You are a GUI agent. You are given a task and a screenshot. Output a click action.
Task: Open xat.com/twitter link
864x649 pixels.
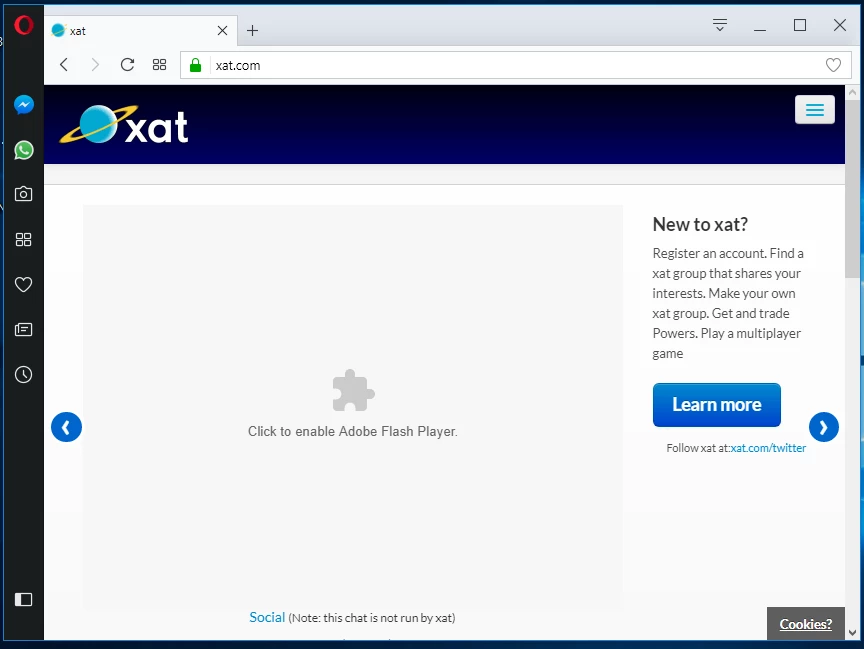coord(768,448)
